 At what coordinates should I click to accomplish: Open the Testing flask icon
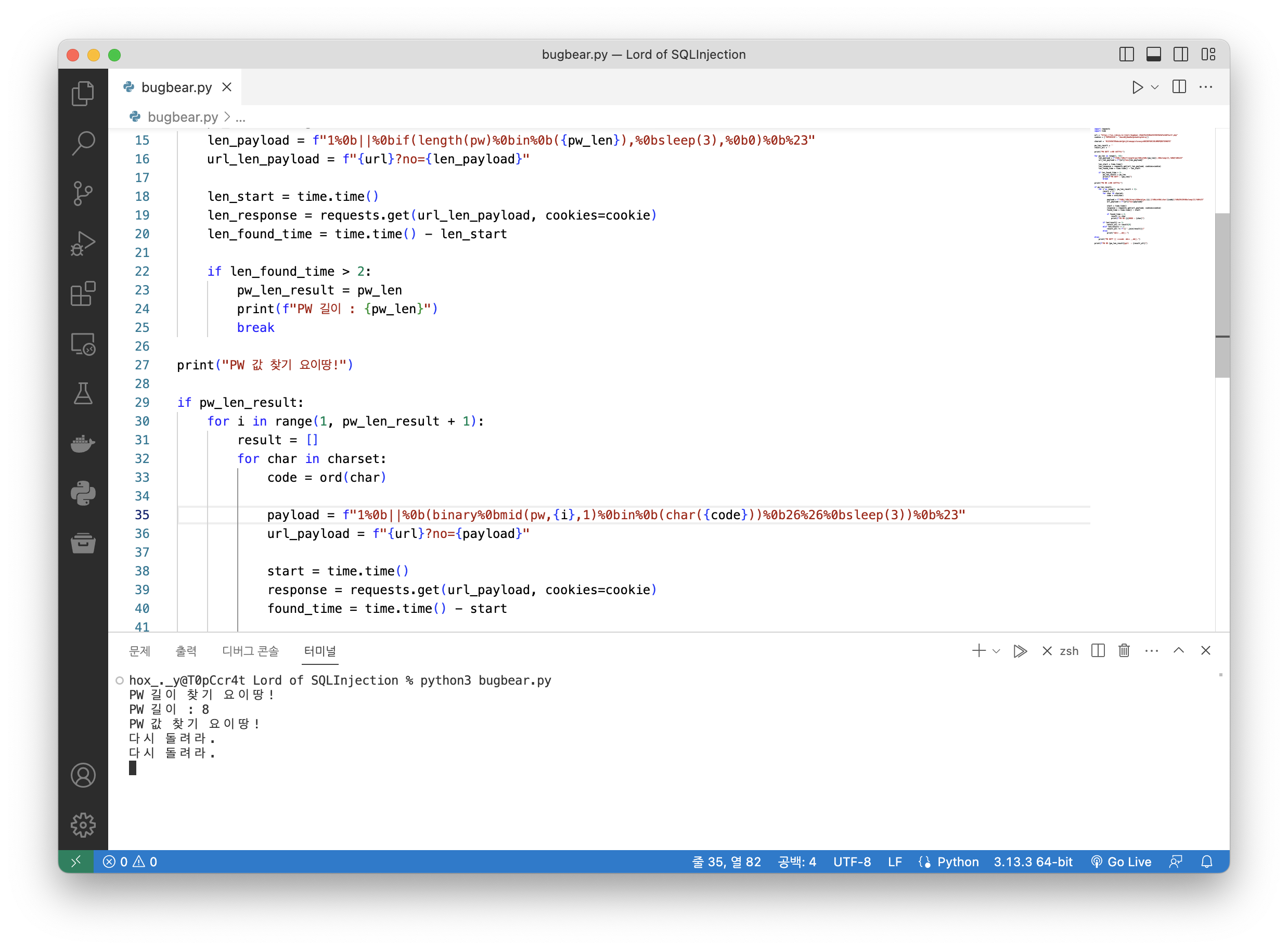tap(83, 394)
